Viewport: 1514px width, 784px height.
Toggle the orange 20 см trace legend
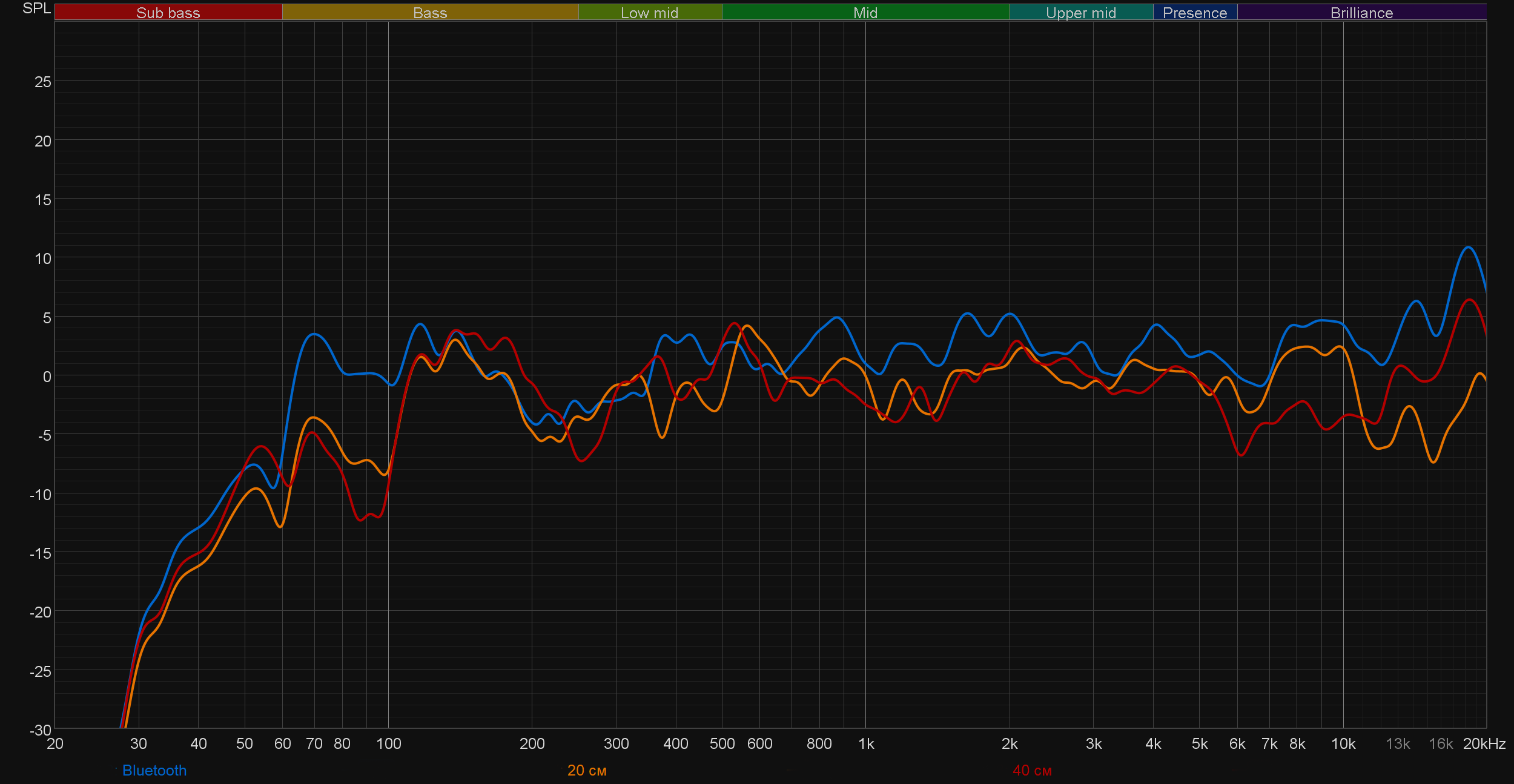(586, 770)
